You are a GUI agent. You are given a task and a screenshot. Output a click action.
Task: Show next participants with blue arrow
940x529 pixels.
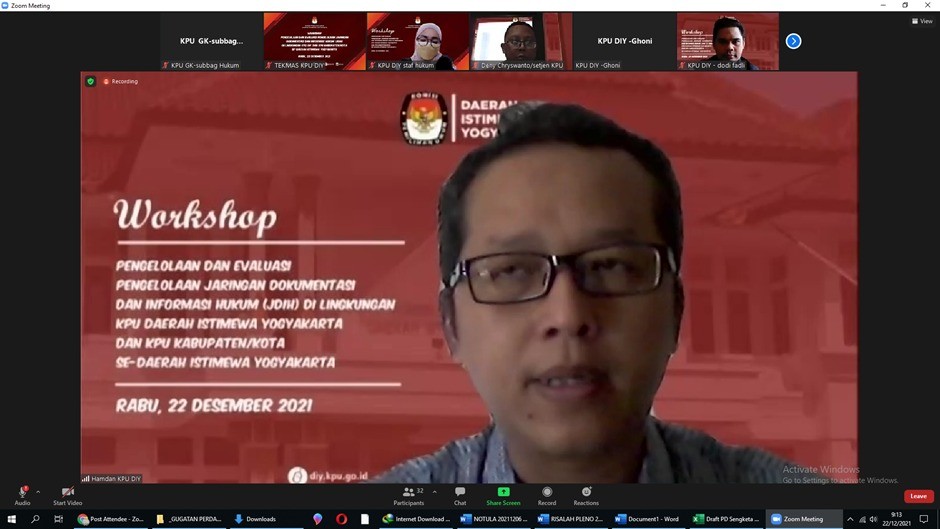[793, 41]
